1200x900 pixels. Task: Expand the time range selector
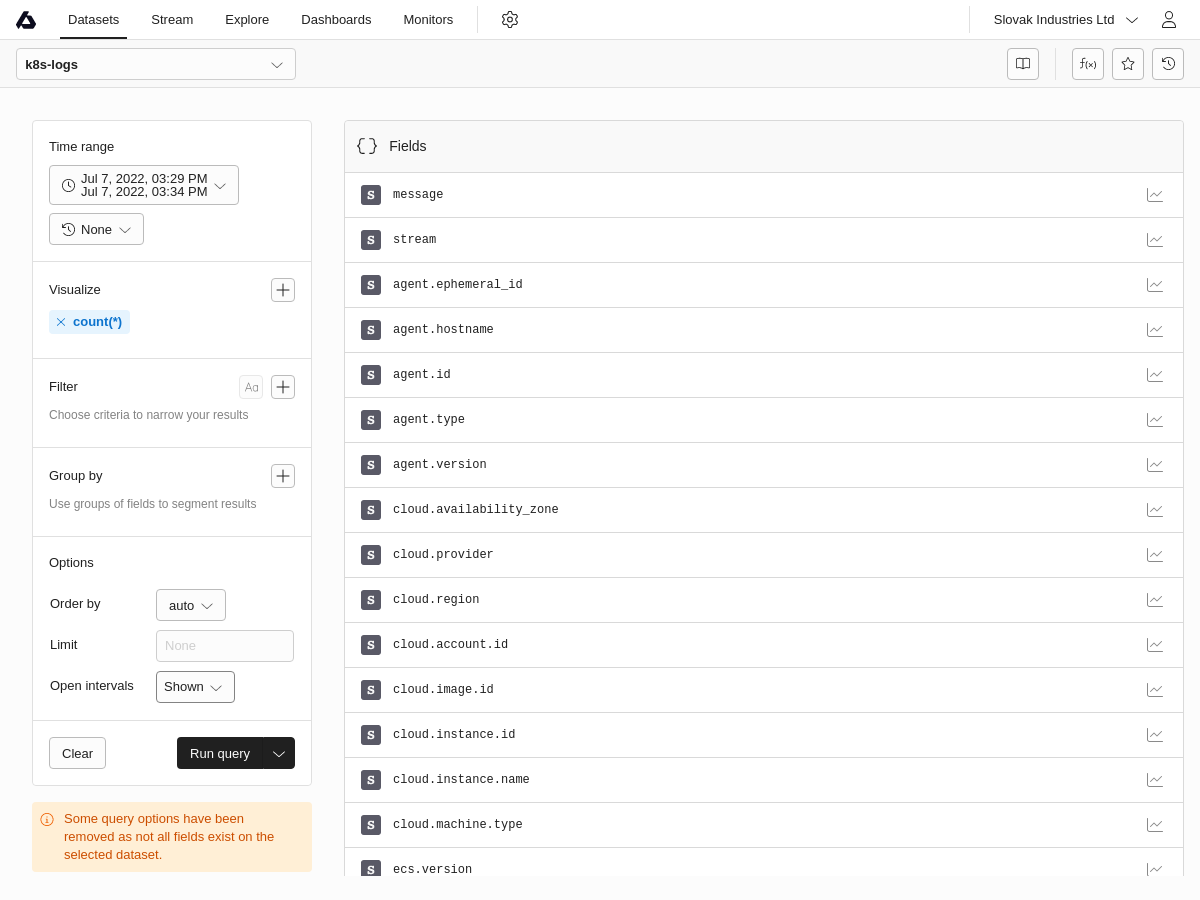click(144, 185)
